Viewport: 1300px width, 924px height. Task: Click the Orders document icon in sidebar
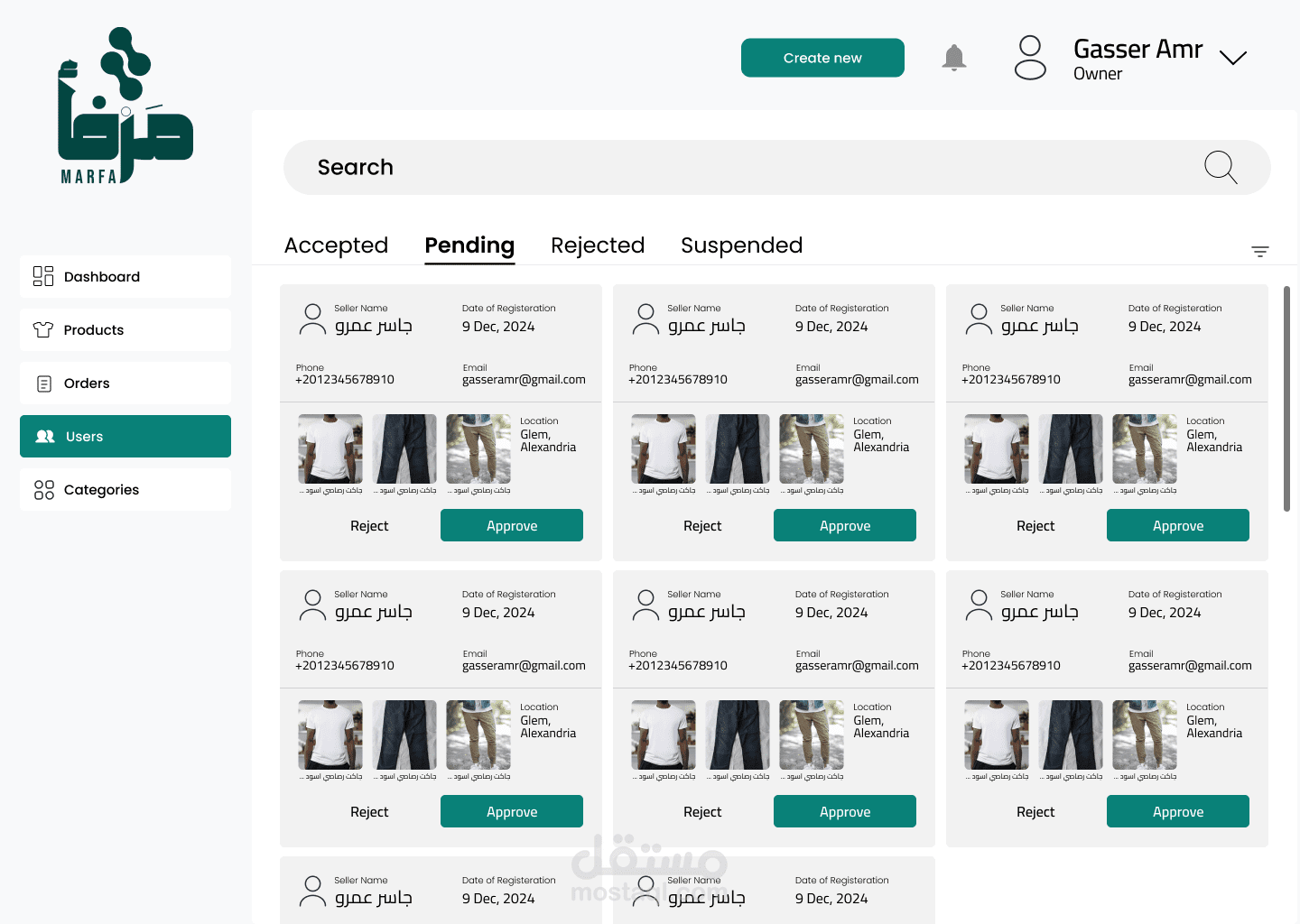pos(44,383)
